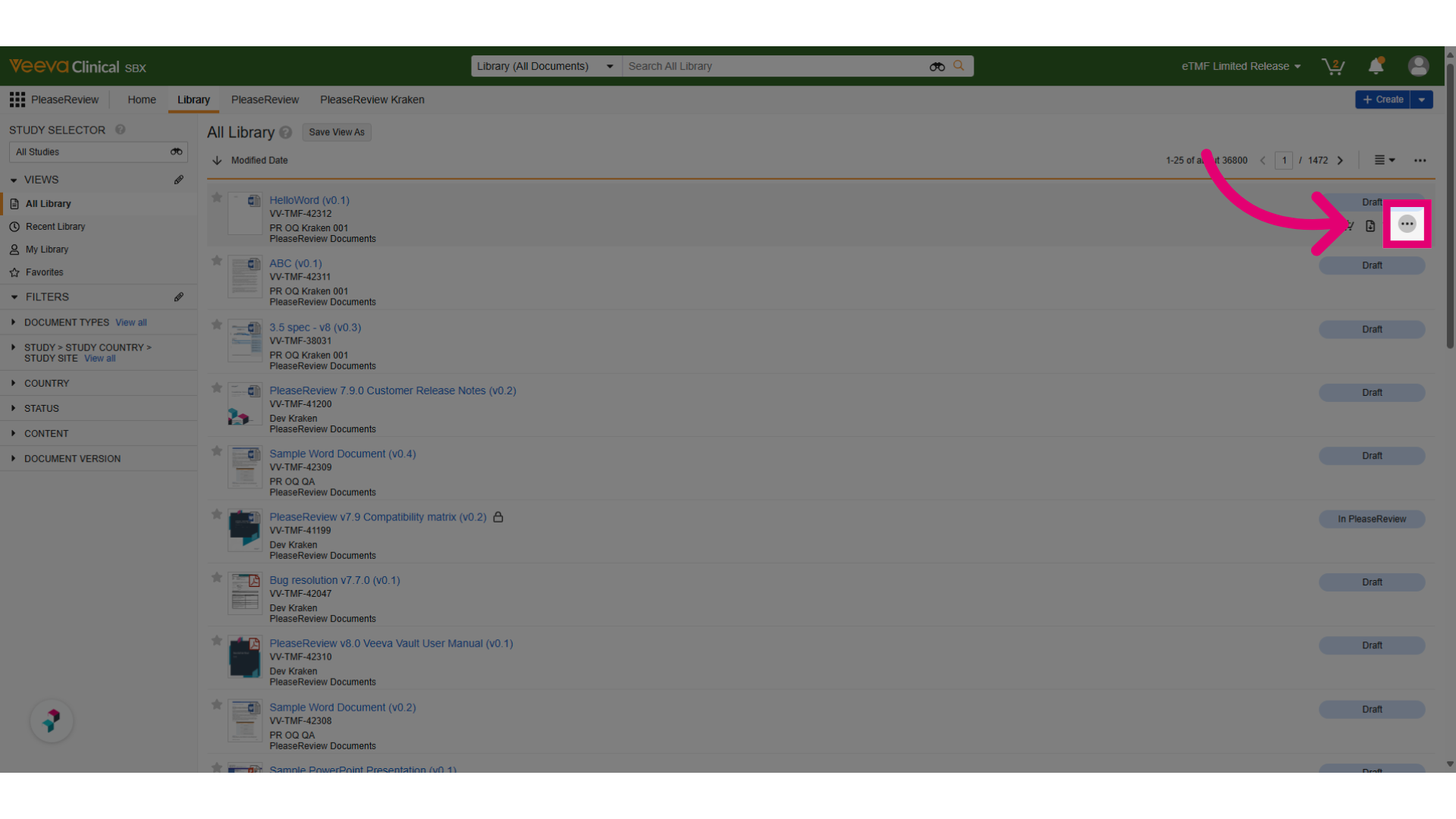Open HelloWord (v0.1) document link

309,200
